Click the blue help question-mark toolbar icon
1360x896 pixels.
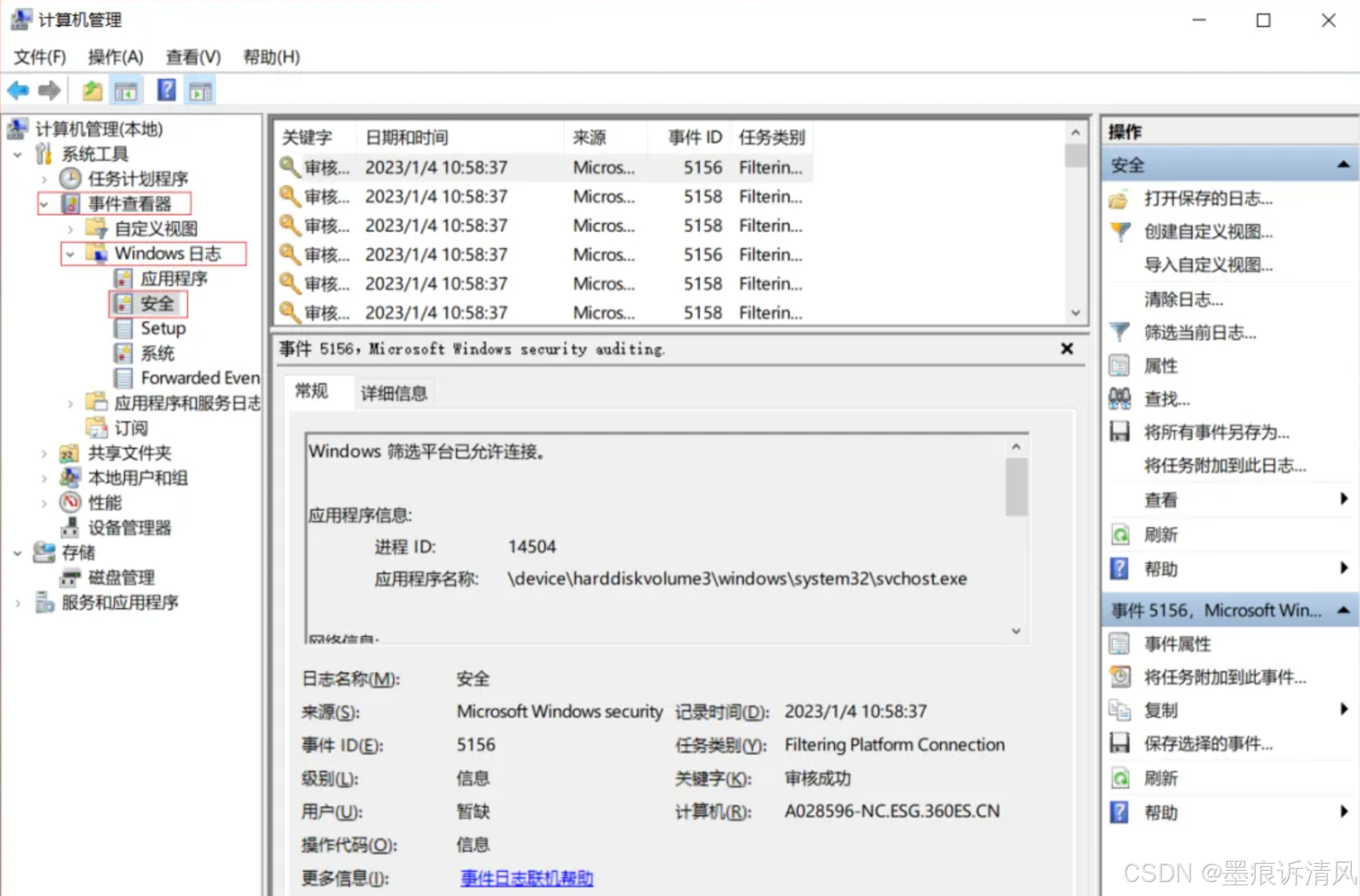[x=166, y=91]
